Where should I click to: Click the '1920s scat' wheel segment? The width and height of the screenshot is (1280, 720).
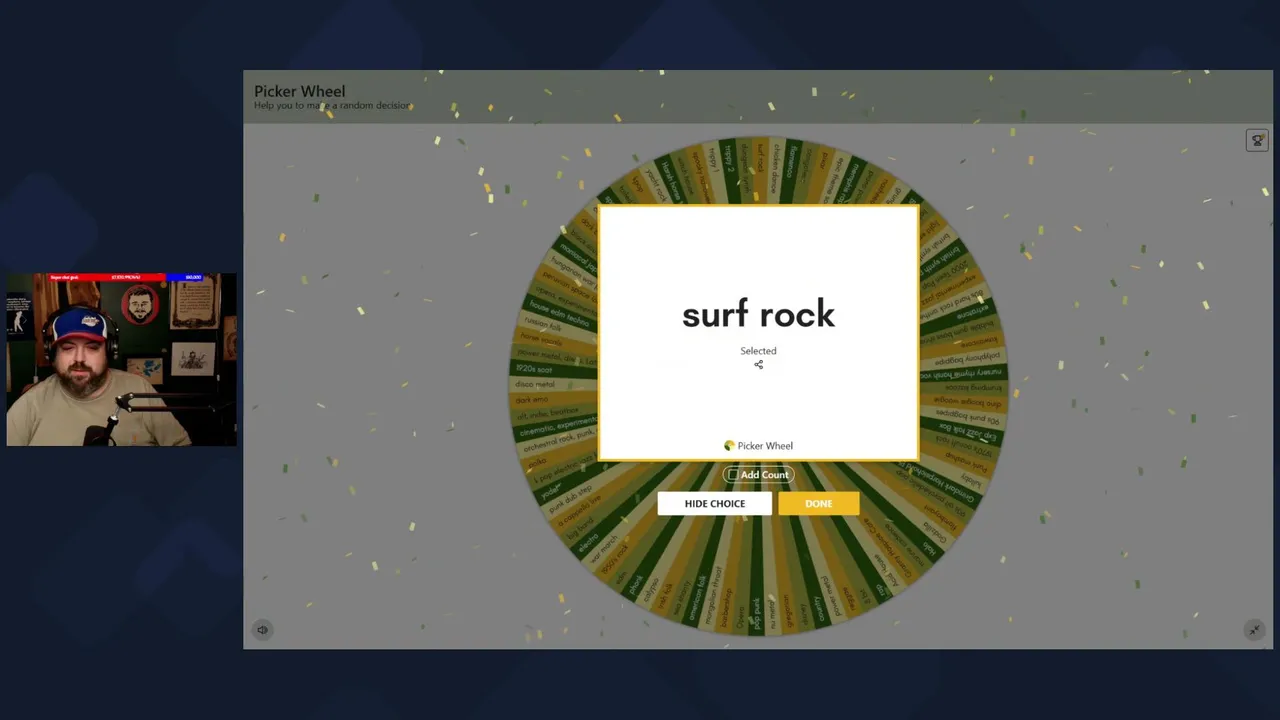[x=534, y=369]
